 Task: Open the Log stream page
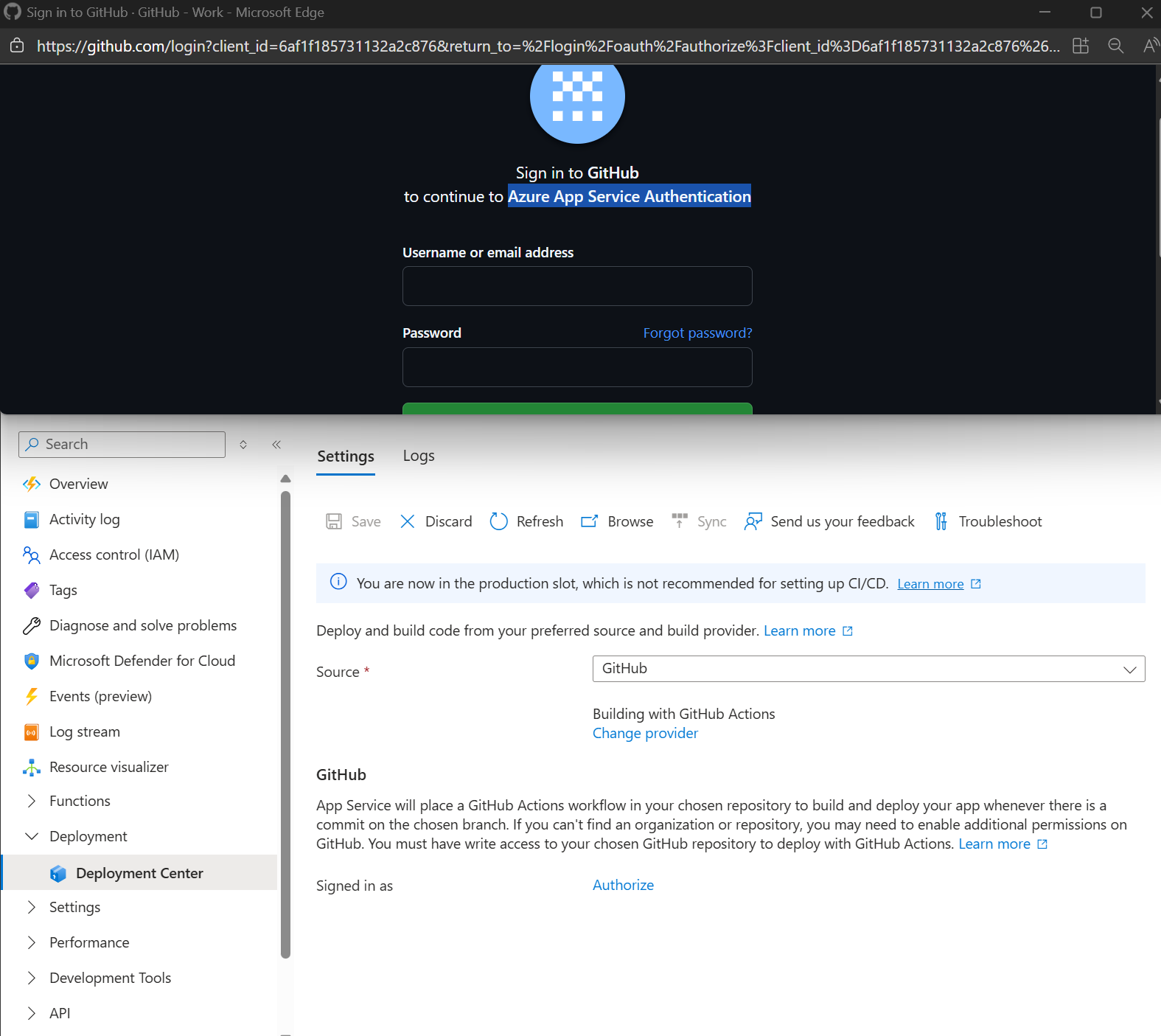(84, 731)
